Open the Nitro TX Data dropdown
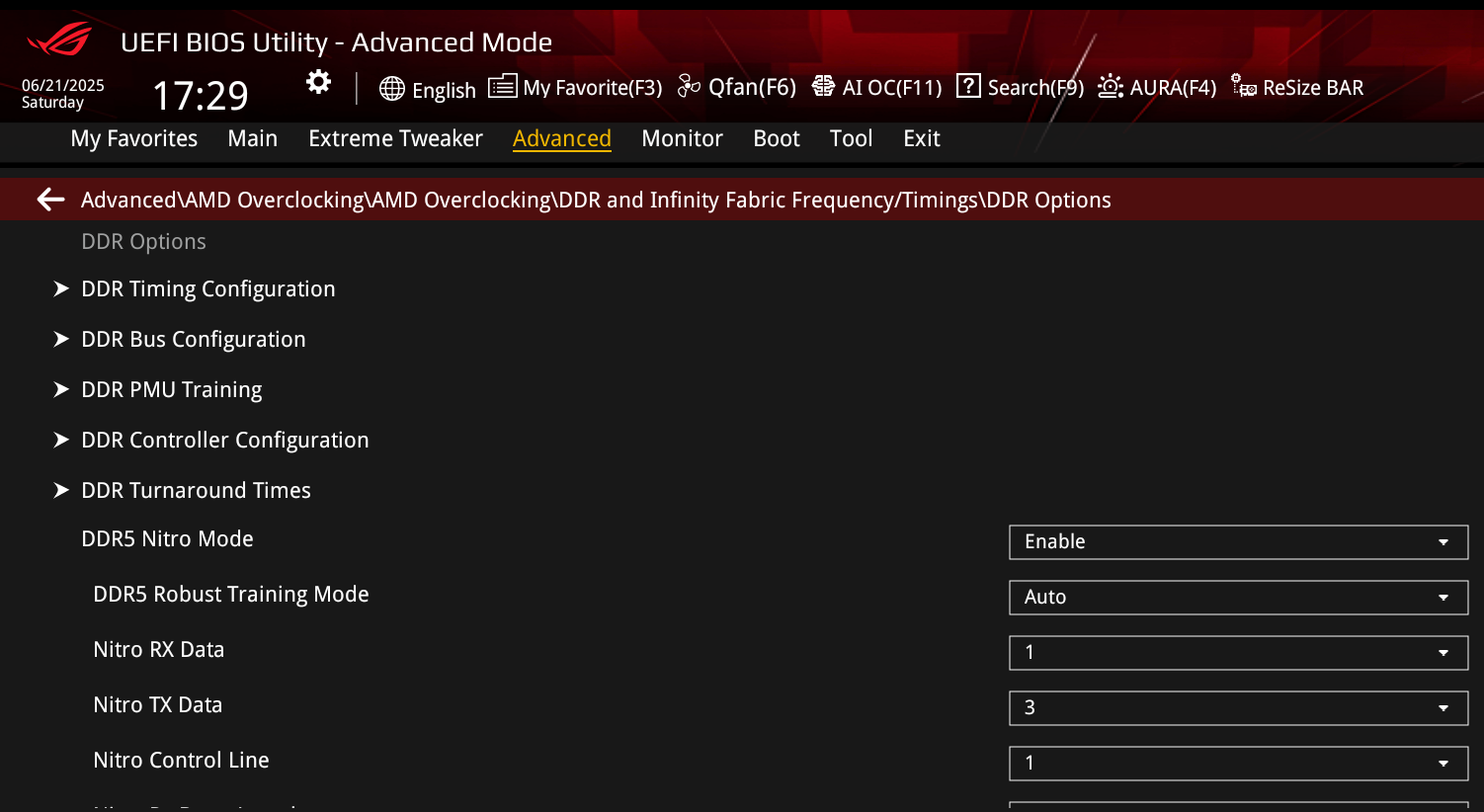Viewport: 1484px width, 812px height. pyautogui.click(x=1238, y=708)
